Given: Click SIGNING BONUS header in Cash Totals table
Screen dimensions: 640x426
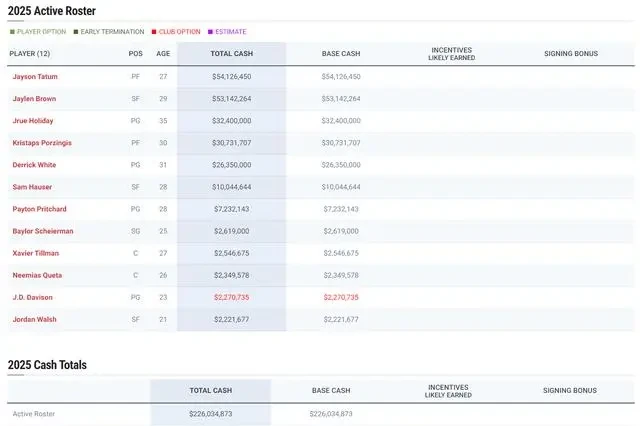Looking at the screenshot, I should point(570,390).
